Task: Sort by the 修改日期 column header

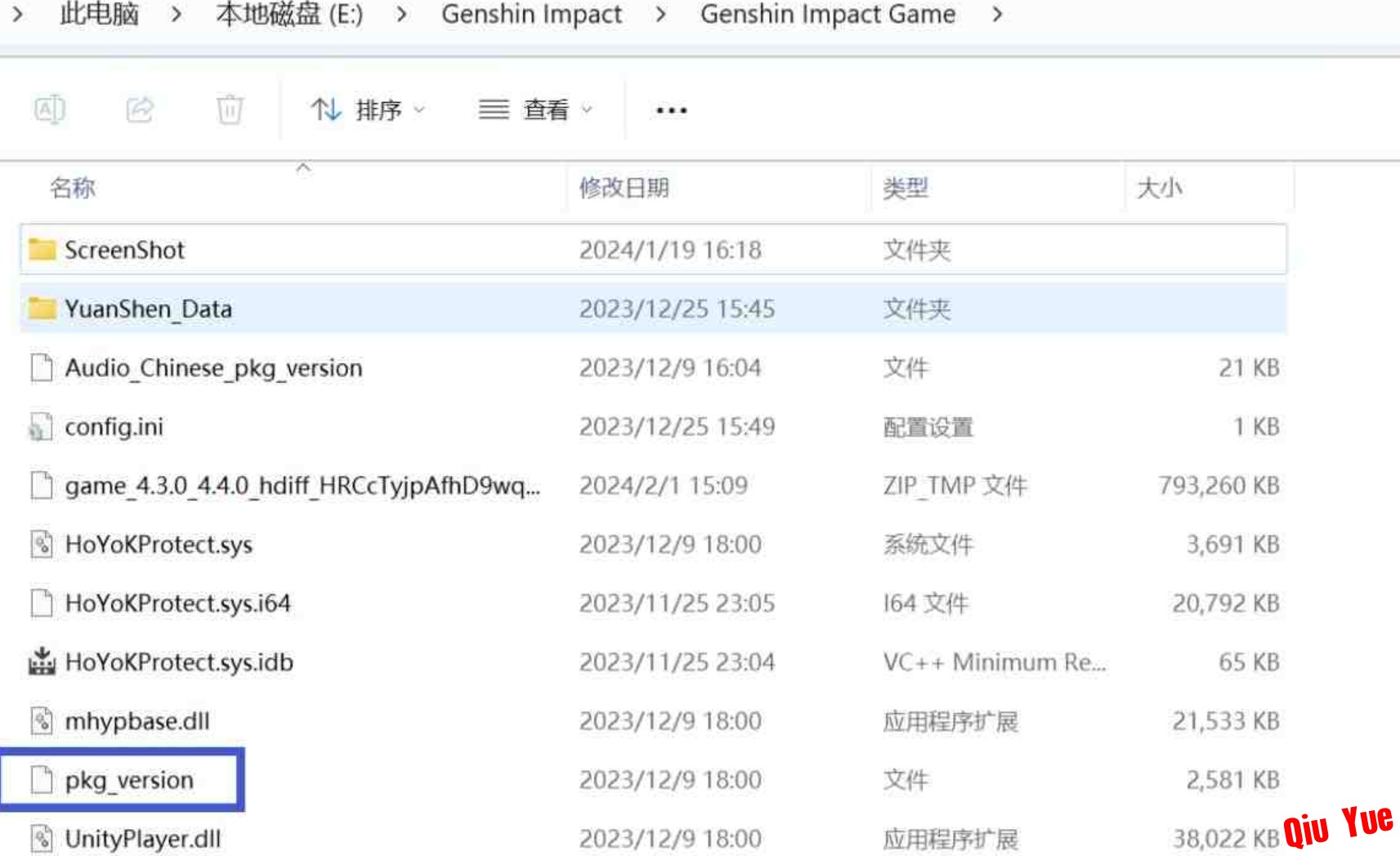Action: click(624, 188)
